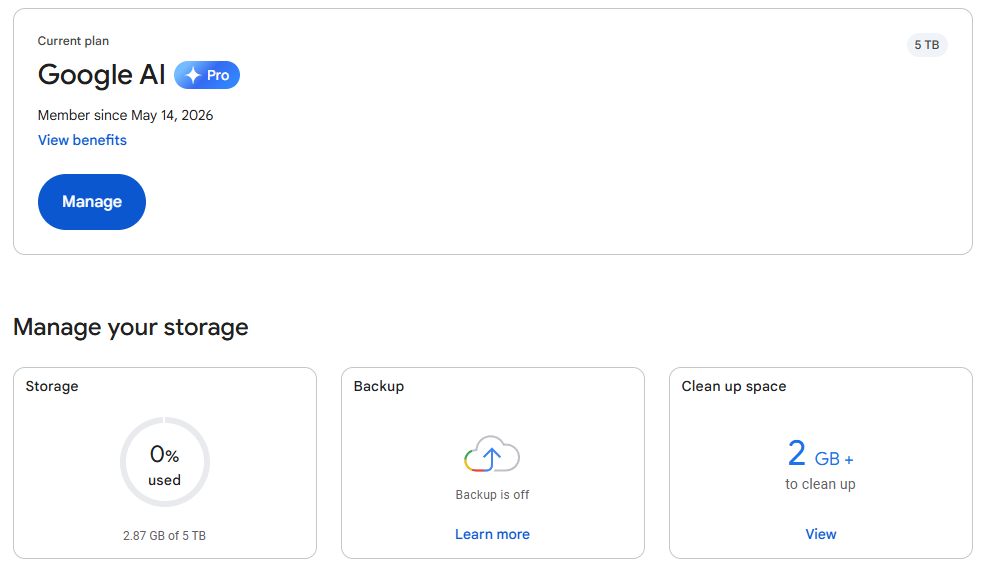Click the '2.87 GB of 5 TB' text

pos(164,536)
